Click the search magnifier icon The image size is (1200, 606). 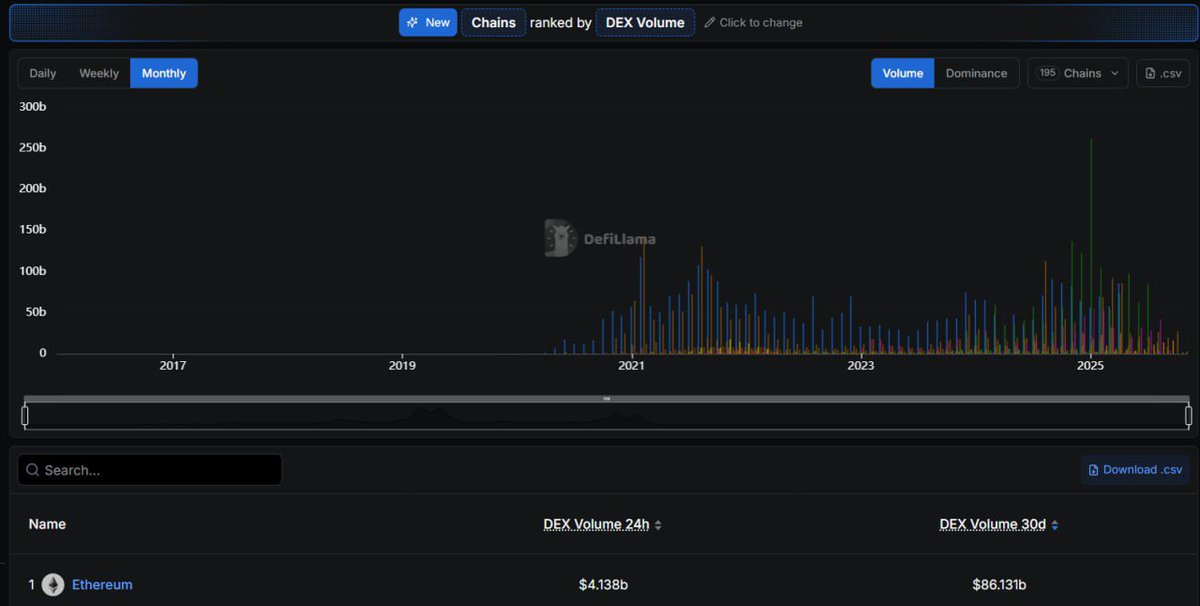(33, 470)
